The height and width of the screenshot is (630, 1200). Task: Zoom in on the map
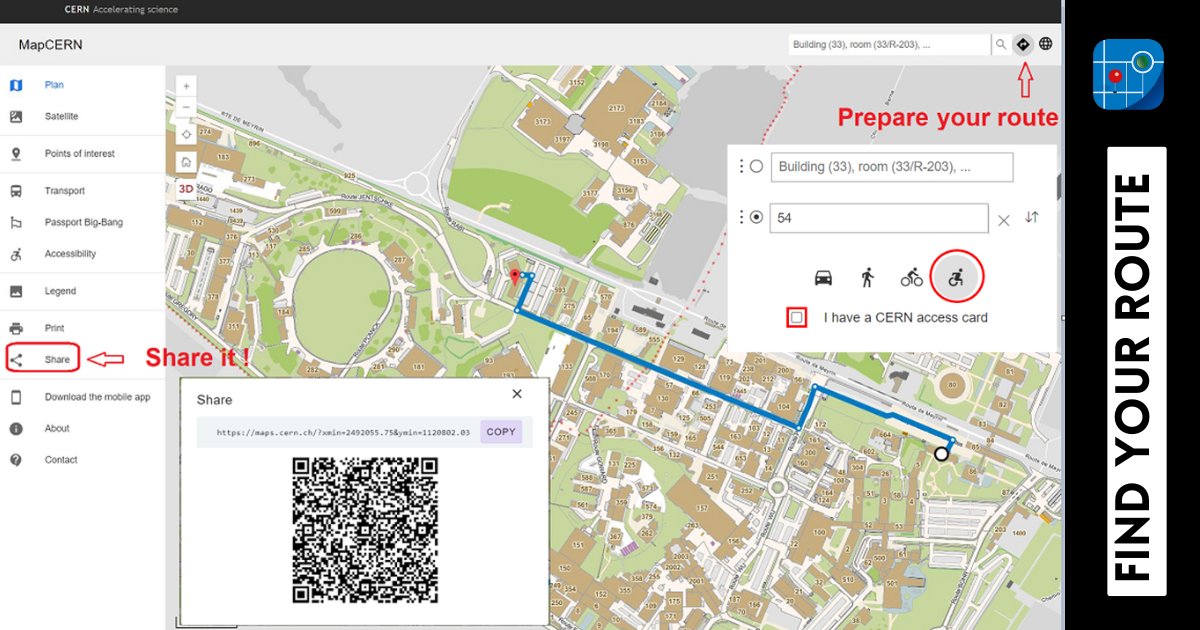pos(186,86)
